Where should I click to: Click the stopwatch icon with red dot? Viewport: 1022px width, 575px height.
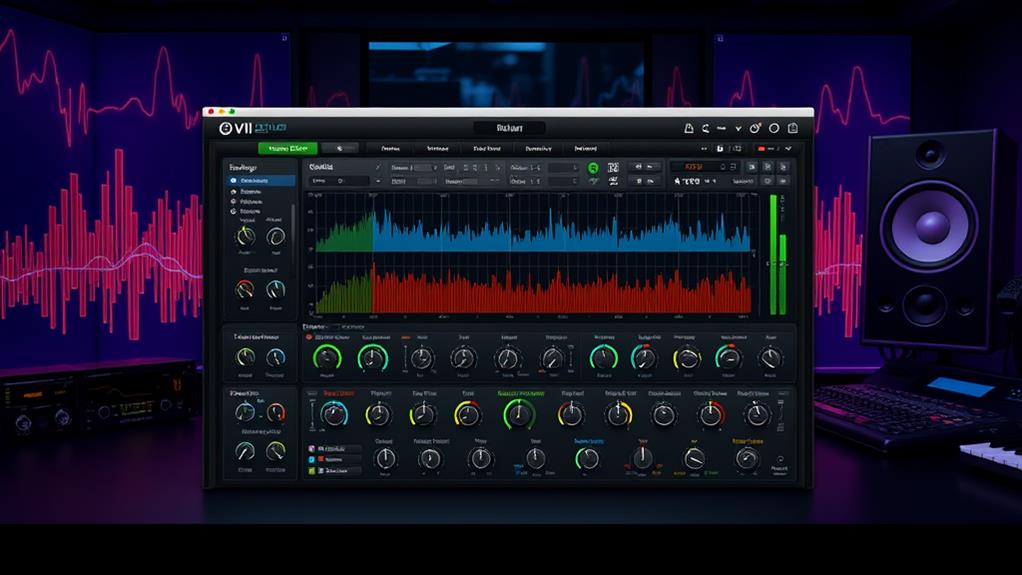755,128
